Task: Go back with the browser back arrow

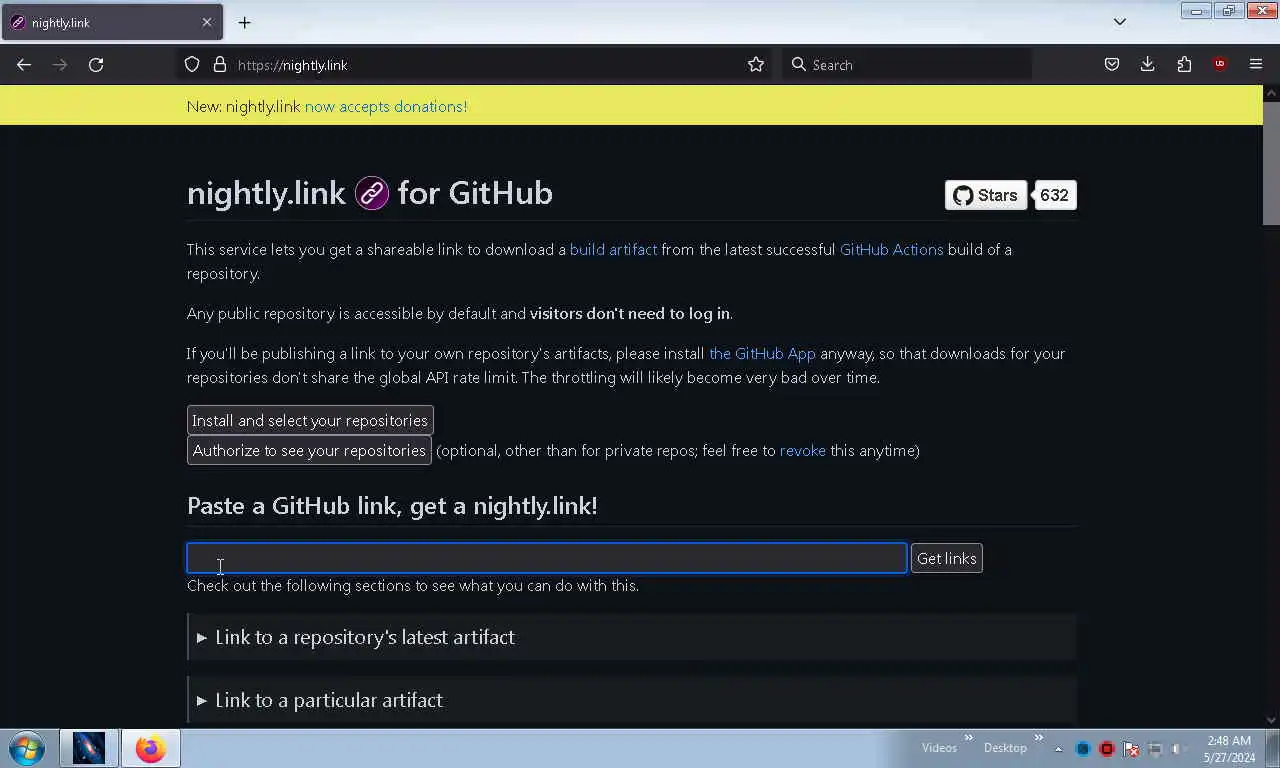Action: click(24, 65)
